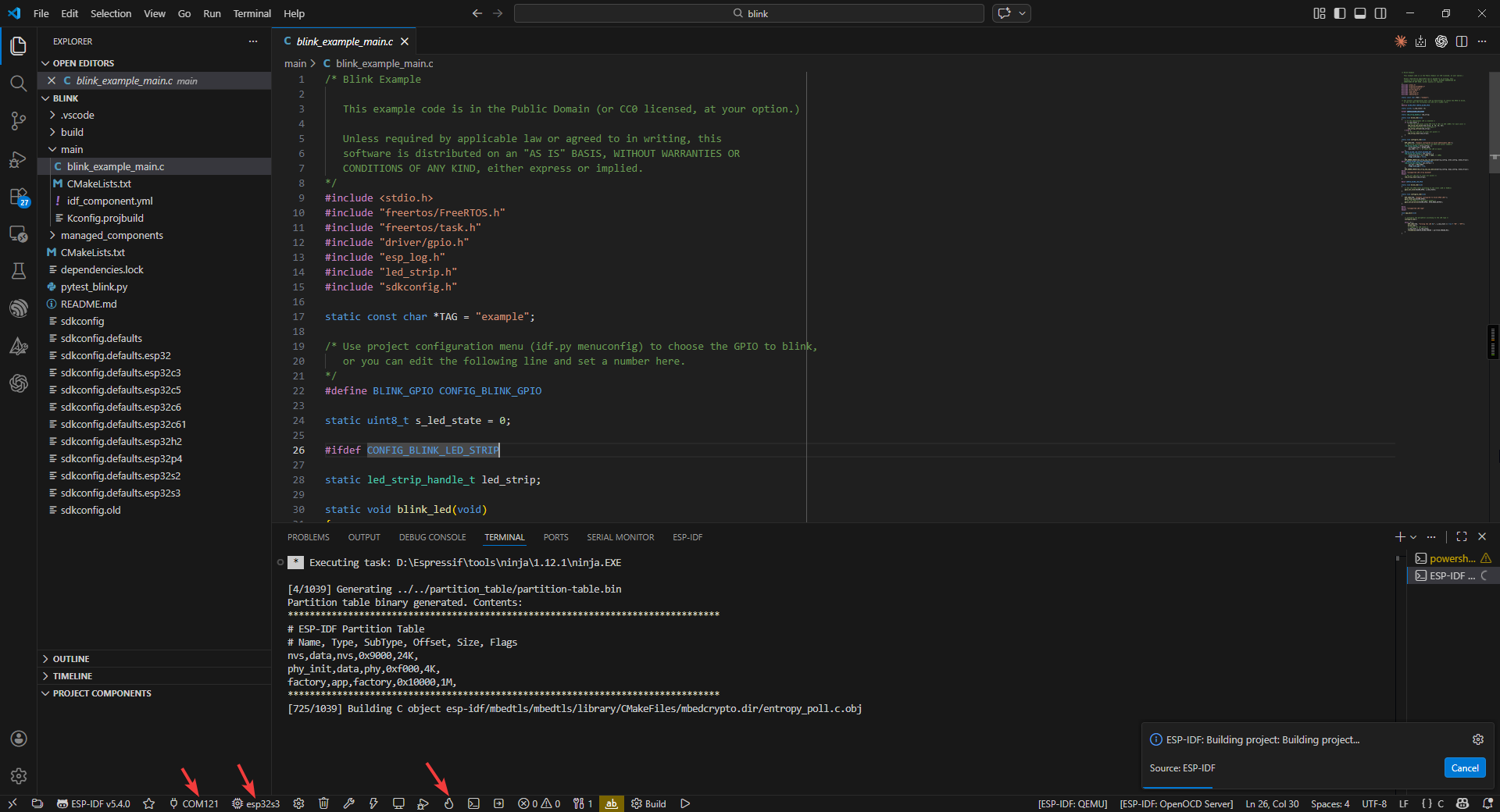Open Source Control view in activity bar
Viewport: 1500px width, 812px height.
pos(19,121)
